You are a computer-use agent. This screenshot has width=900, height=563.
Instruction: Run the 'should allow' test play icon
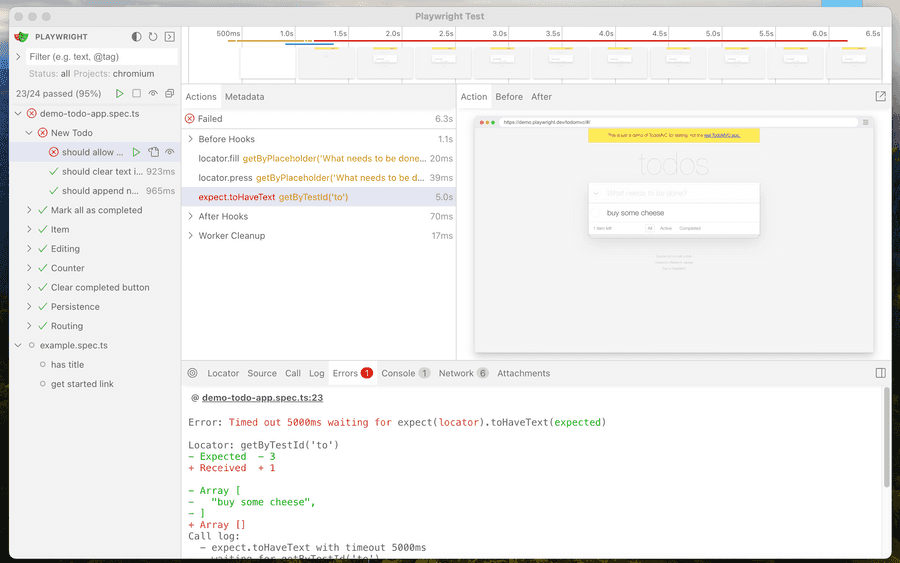coord(136,152)
